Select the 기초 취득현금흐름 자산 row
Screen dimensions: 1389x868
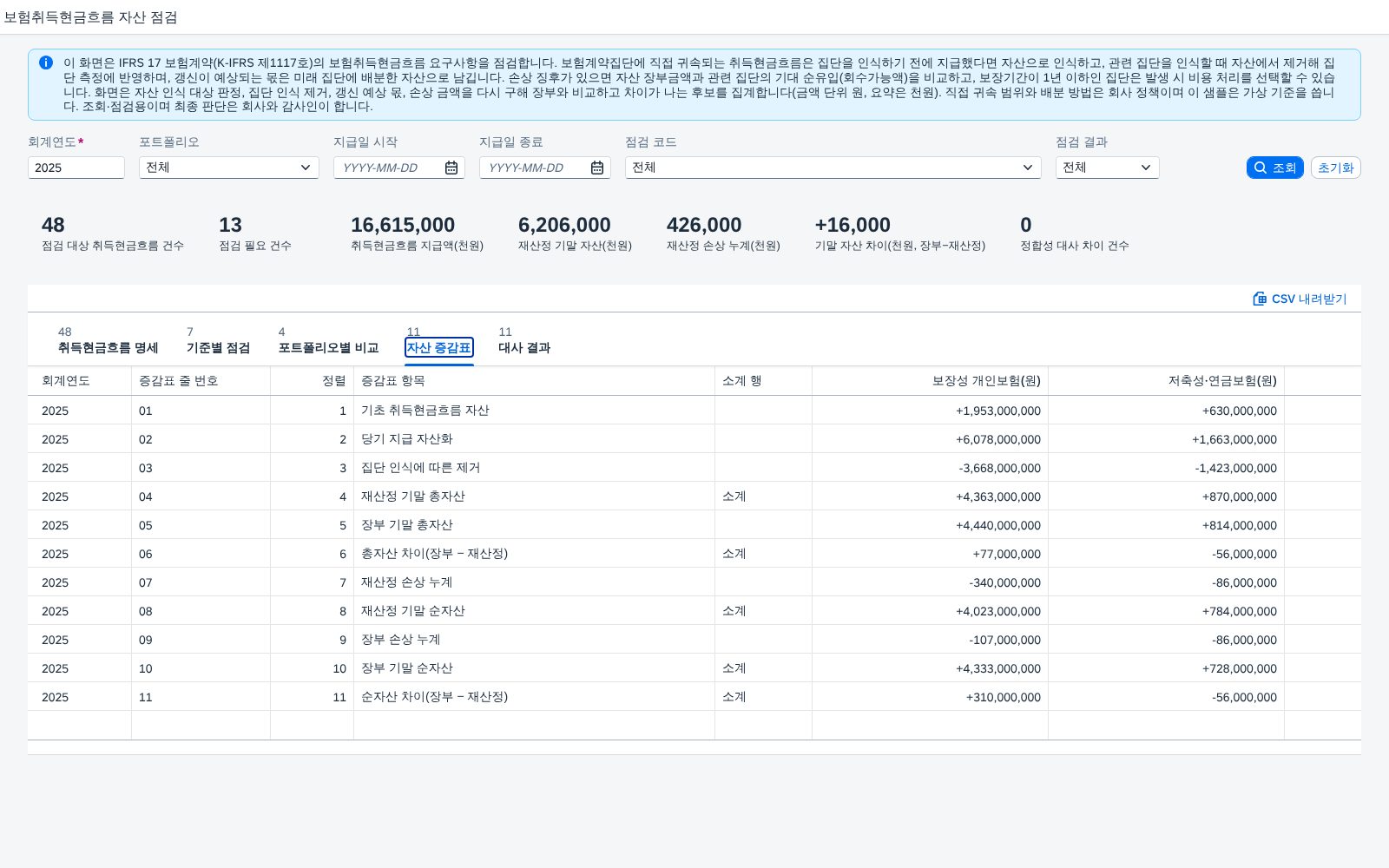[x=694, y=411]
